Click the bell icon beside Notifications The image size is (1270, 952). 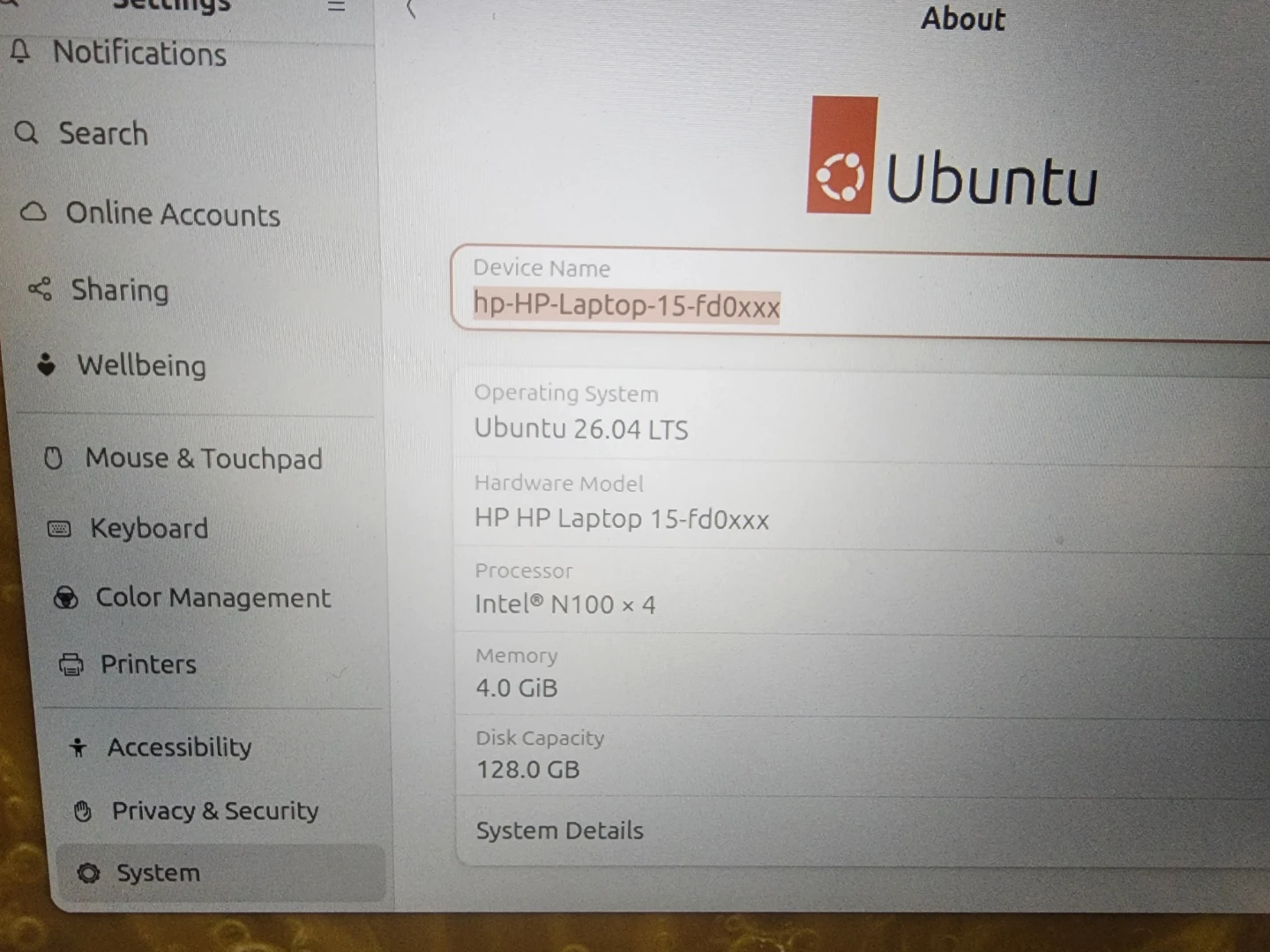click(19, 51)
